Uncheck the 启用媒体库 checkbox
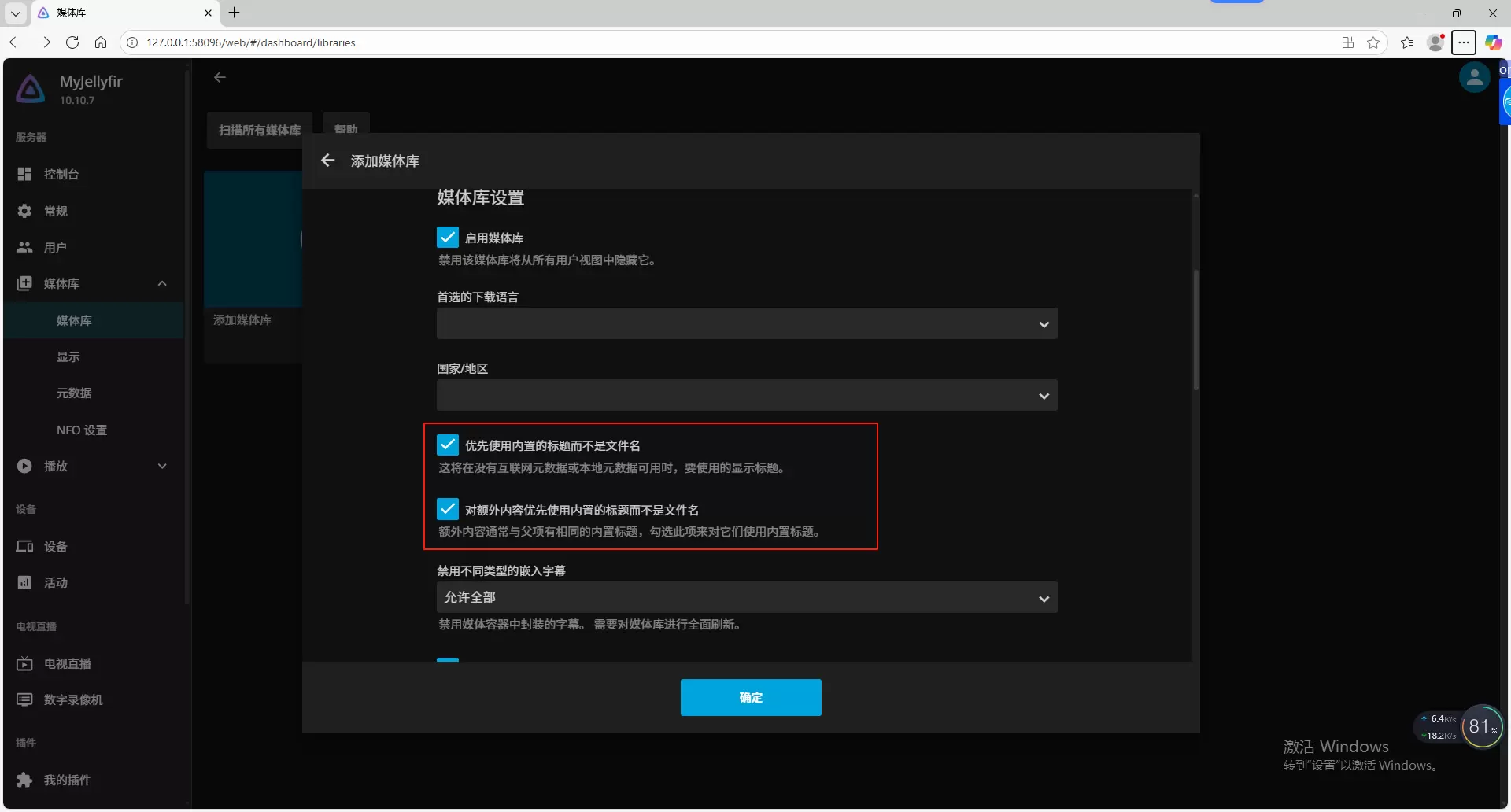The height and width of the screenshot is (812, 1511). 448,238
